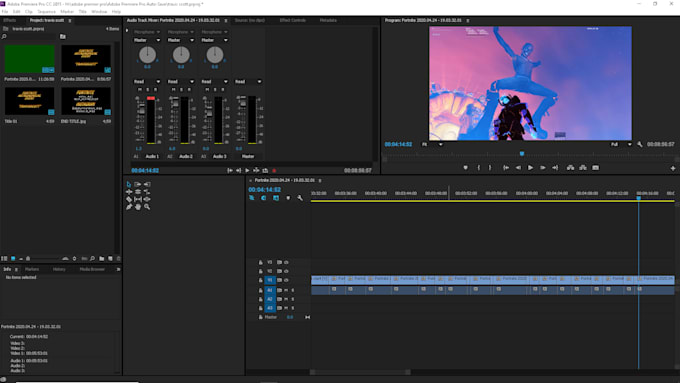Open the Program Monitor button editor plus
680x383 pixels.
click(x=673, y=168)
